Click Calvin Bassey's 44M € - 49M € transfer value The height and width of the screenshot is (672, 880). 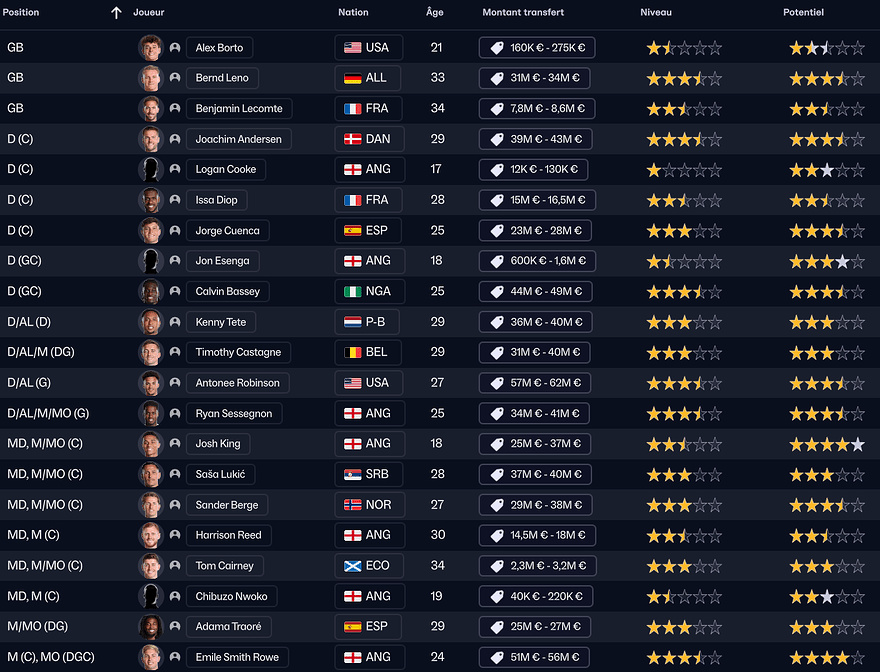click(536, 291)
